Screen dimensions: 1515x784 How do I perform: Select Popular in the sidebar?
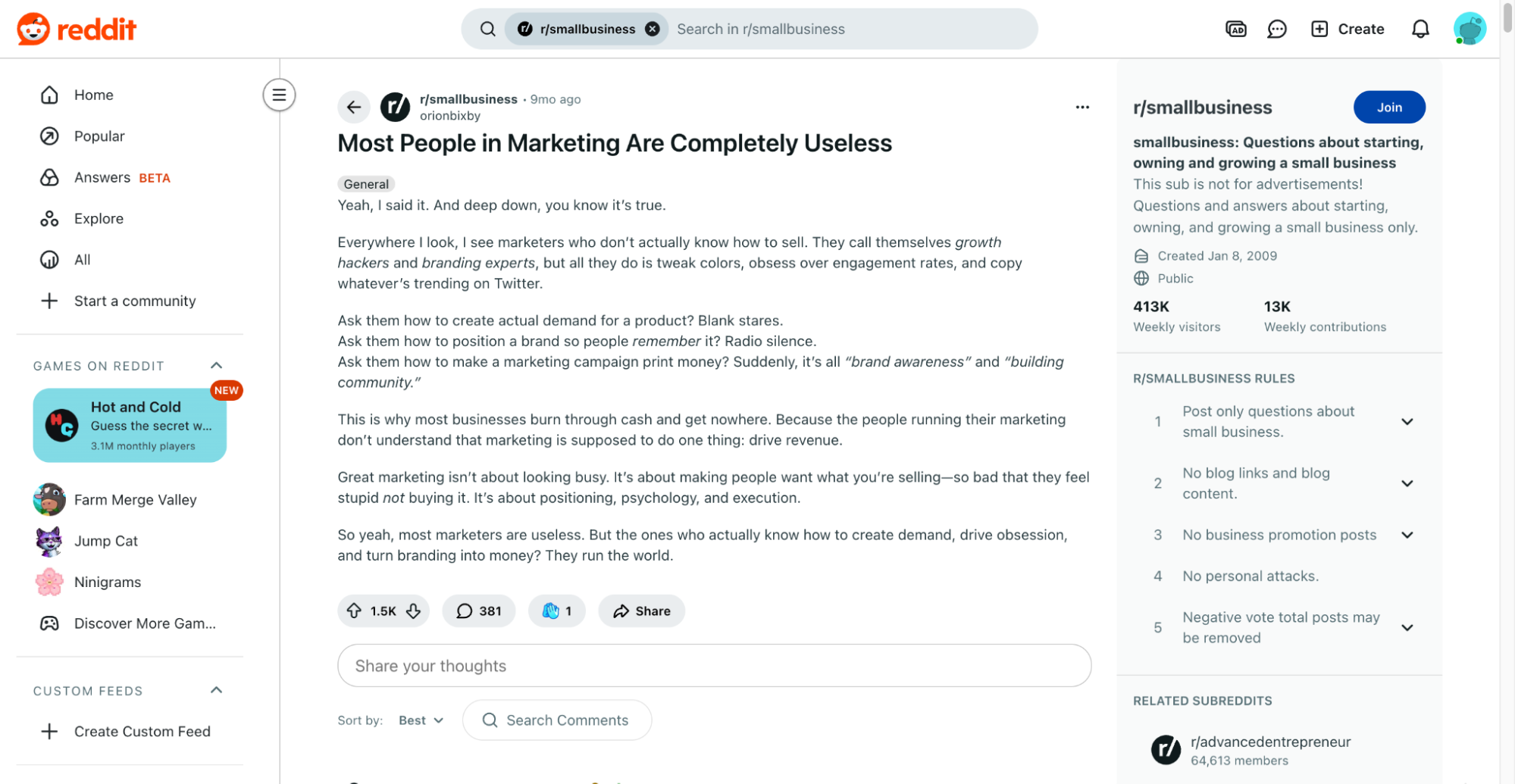pos(99,136)
